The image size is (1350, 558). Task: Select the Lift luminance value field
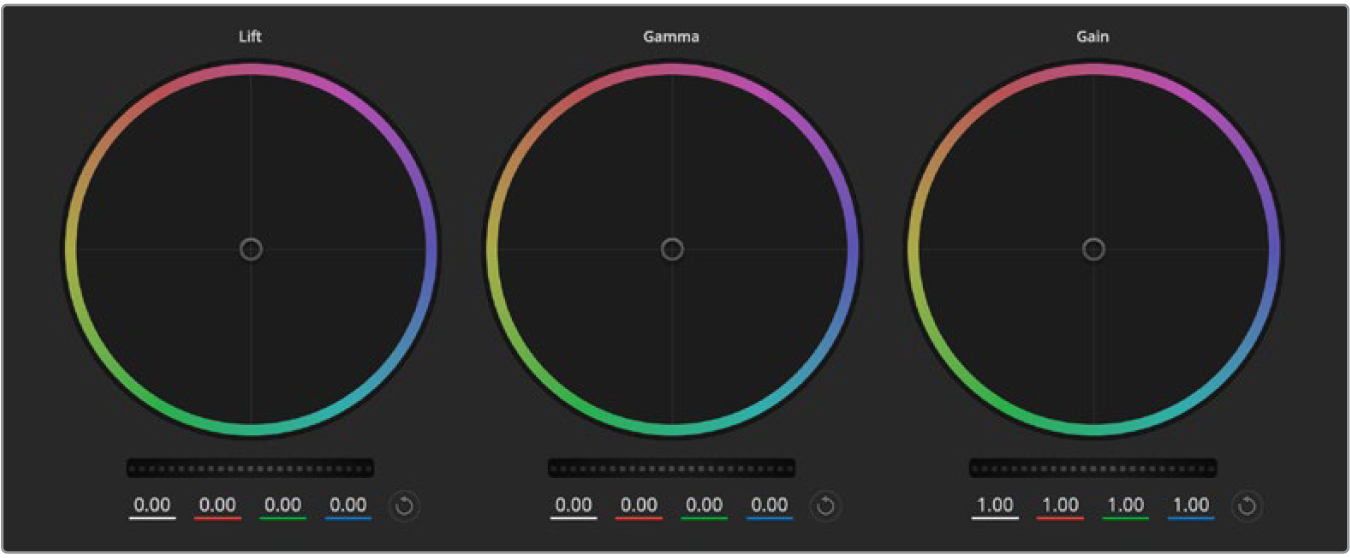pos(152,505)
